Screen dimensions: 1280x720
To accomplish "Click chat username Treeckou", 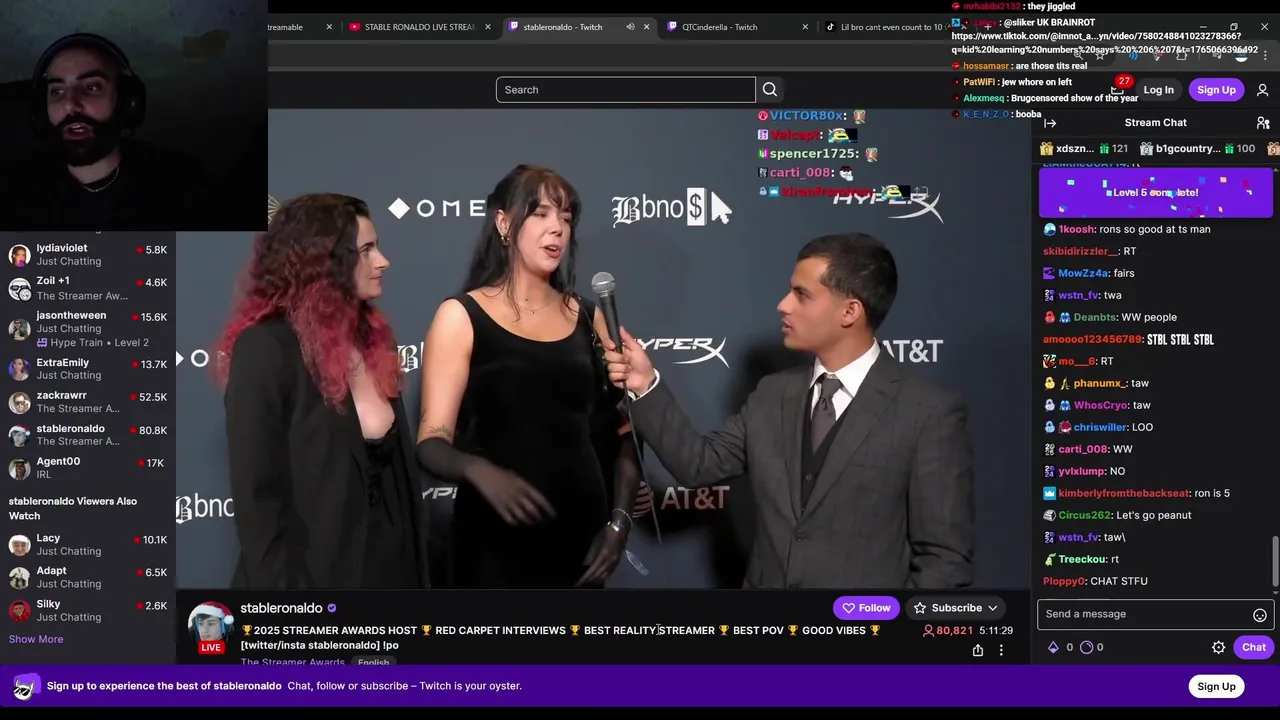I will tap(1082, 559).
